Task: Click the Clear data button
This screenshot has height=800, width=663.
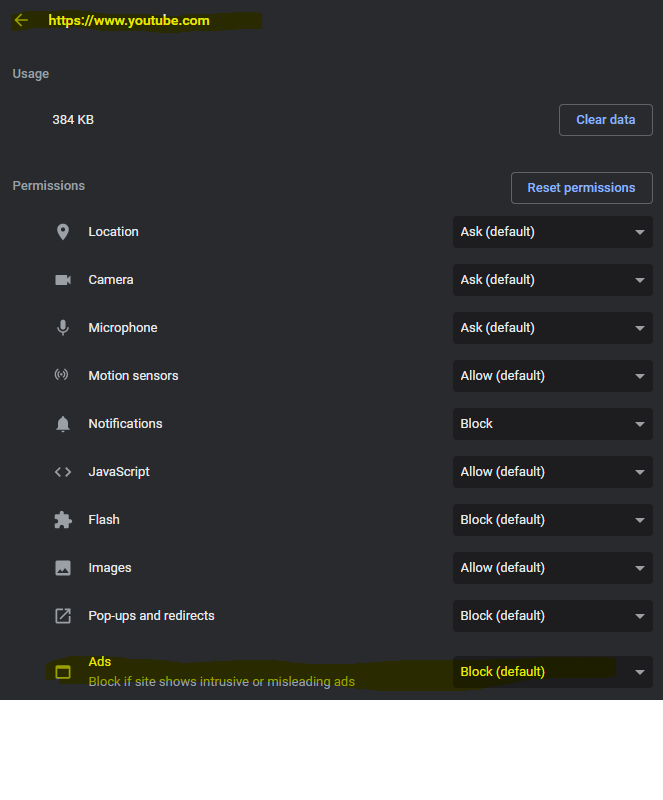Action: tap(605, 120)
